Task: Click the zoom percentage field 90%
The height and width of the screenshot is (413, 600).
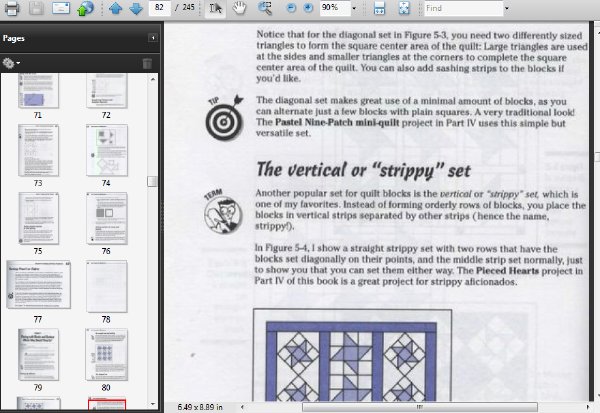Action: click(335, 8)
